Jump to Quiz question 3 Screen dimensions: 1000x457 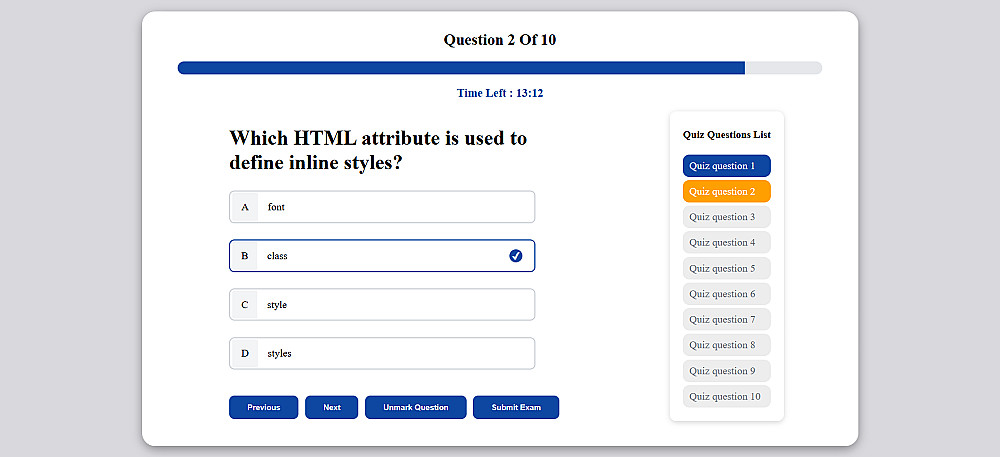click(x=726, y=217)
